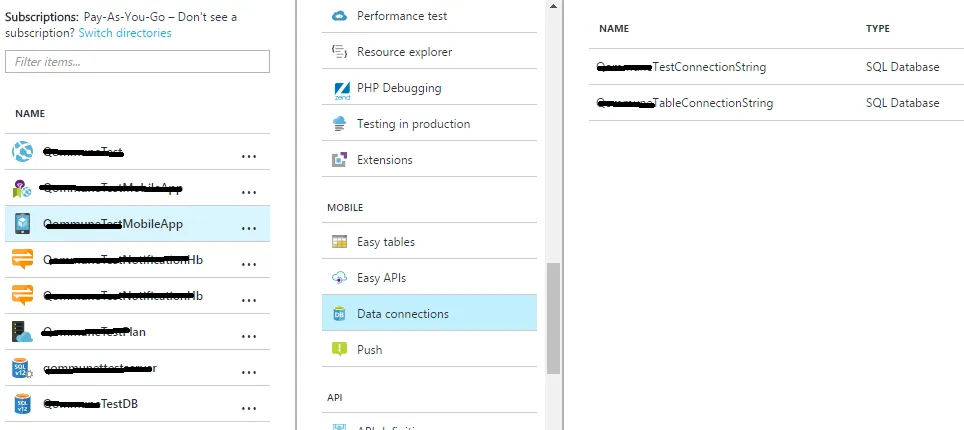Open more options for highlighted TestMobileApp row
Screen dimensions: 964x430
point(249,225)
